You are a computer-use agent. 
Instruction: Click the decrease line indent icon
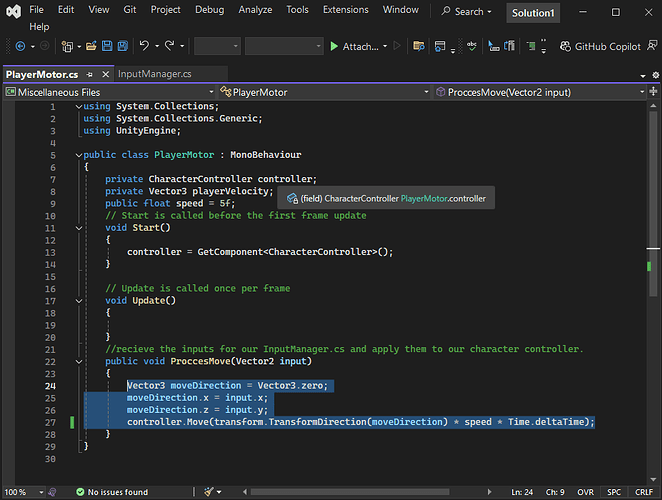pos(494,46)
